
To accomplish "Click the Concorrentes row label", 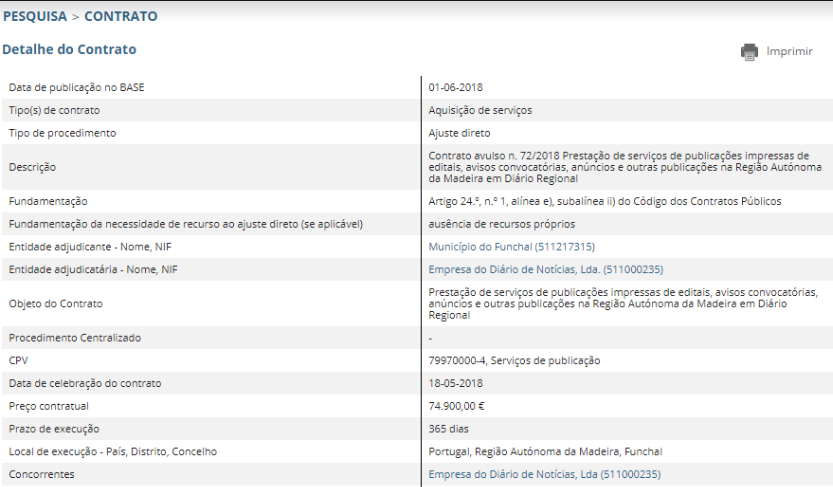I will pos(41,474).
